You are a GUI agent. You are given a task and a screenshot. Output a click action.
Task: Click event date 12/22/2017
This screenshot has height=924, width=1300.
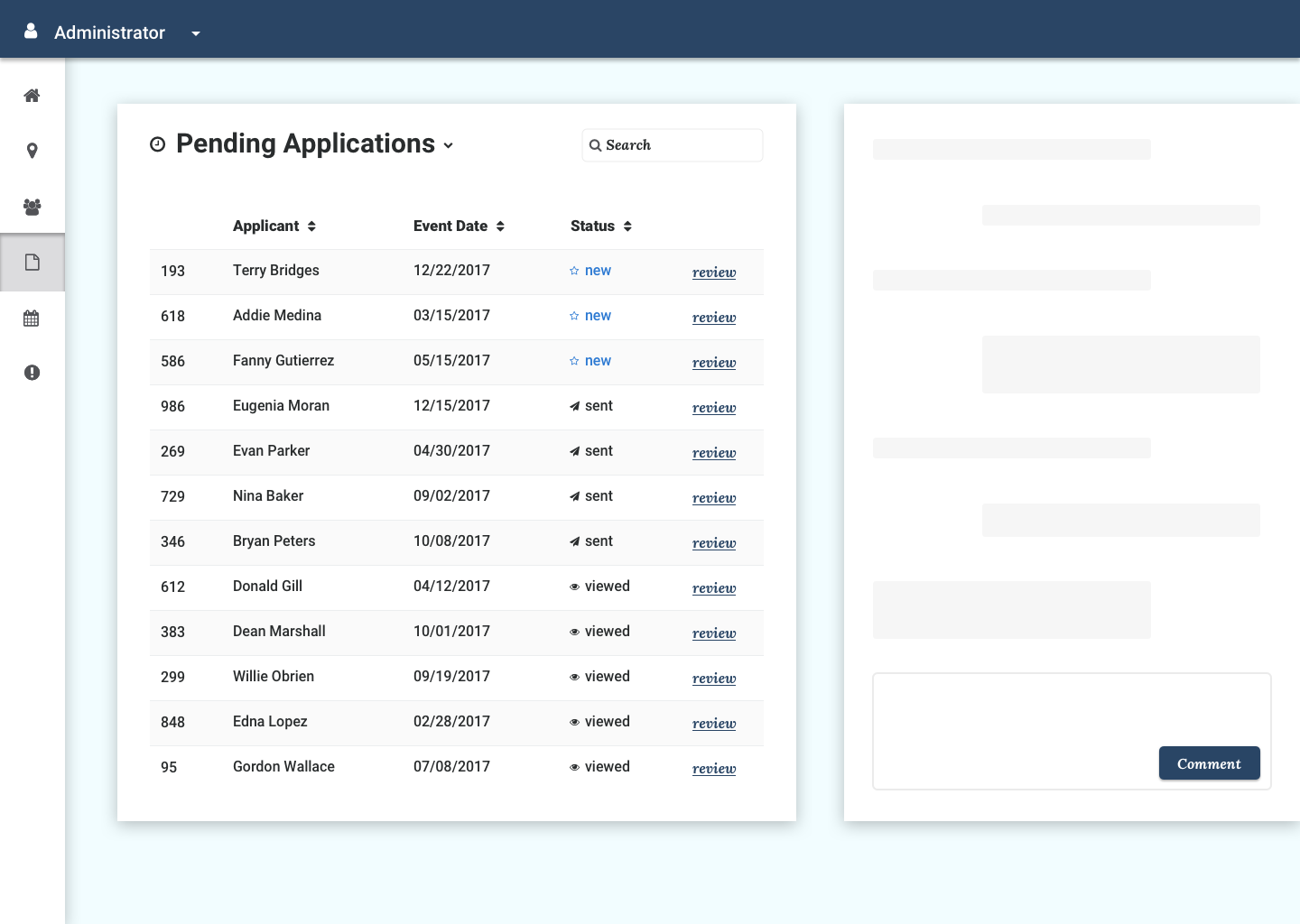pyautogui.click(x=451, y=271)
